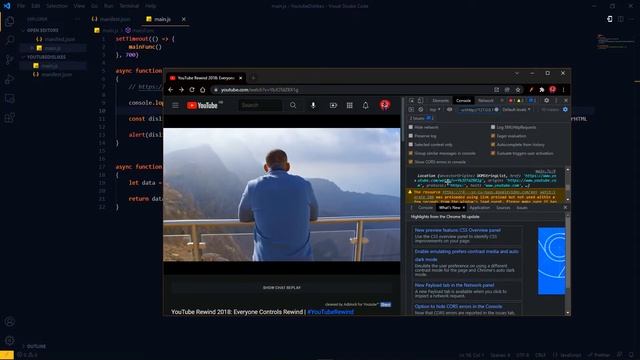This screenshot has height=360, width=640.
Task: Open Extensions view in VS Code activity bar
Action: (x=10, y=118)
